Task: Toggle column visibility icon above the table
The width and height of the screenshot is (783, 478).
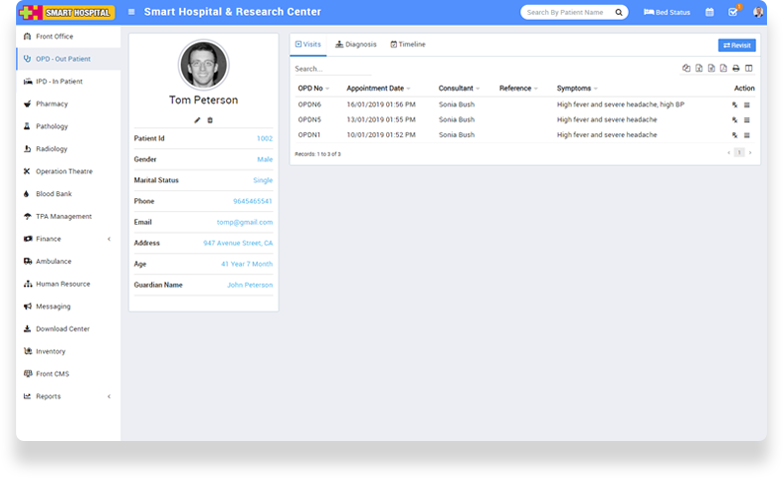Action: point(749,68)
